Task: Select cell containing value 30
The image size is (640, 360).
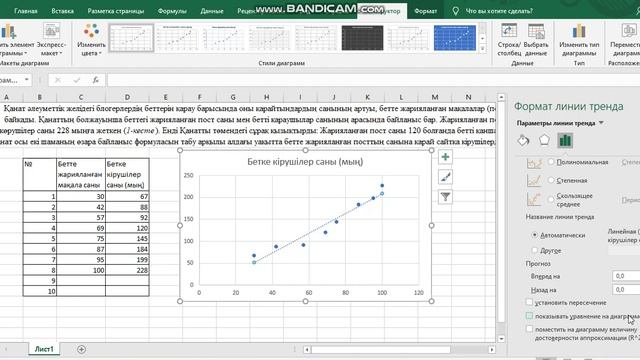Action: pos(81,196)
